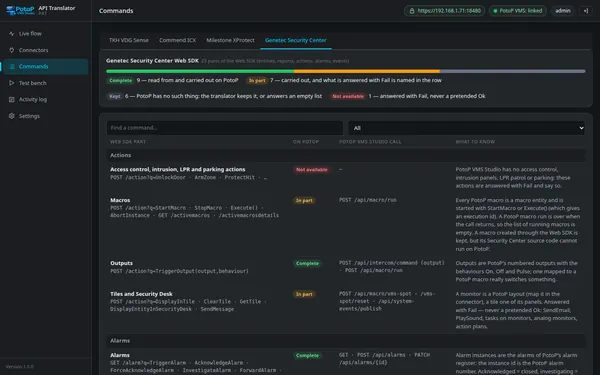Click the Commands list icon
This screenshot has width=600, height=375.
tap(11, 67)
